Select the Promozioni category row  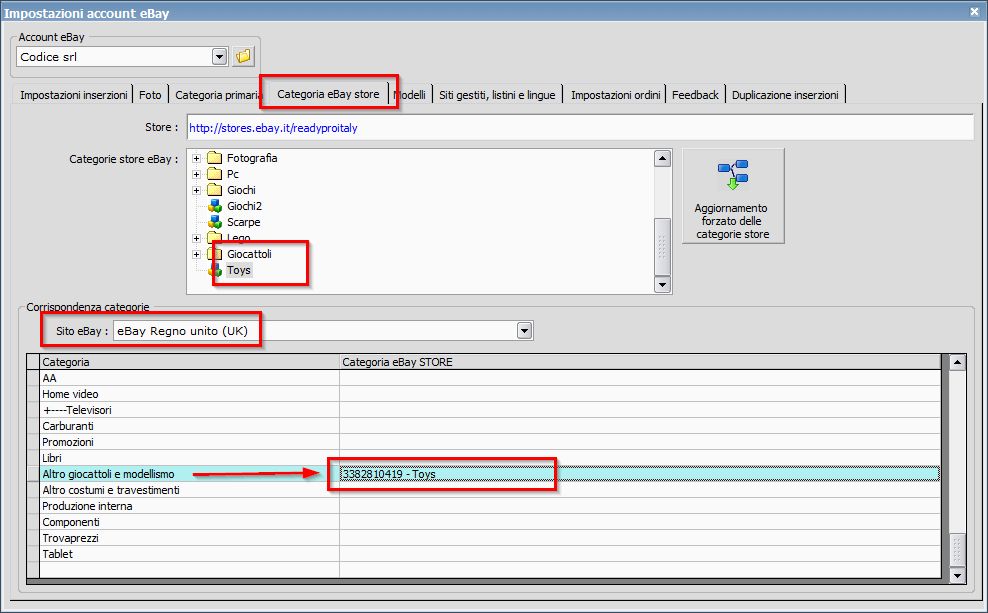pos(484,442)
